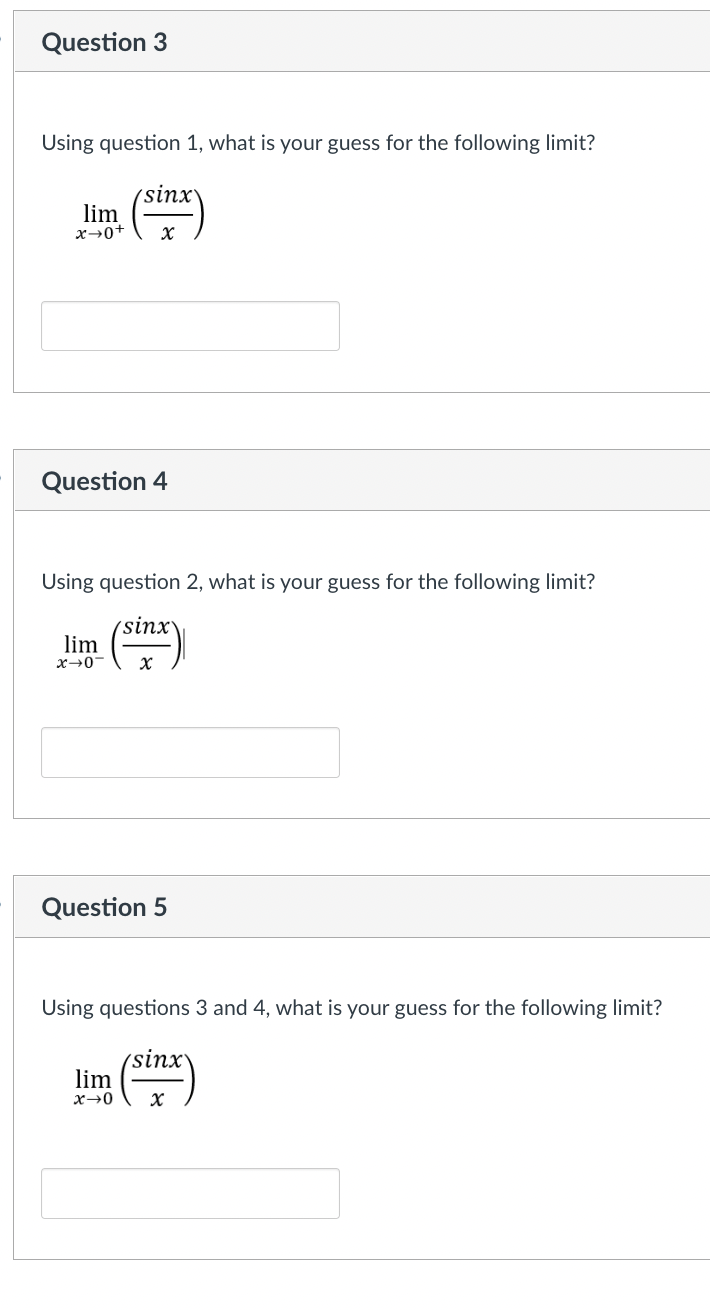Click the question flag marker beside Question 5
710x1310 pixels.
coord(3,902)
